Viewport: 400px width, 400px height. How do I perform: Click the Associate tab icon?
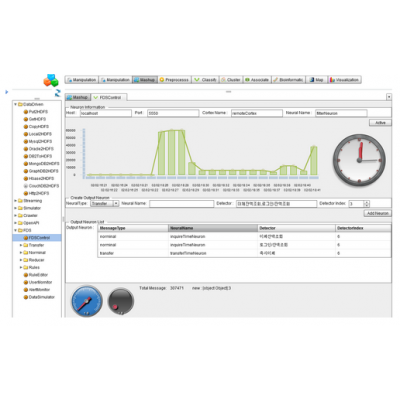coord(247,80)
